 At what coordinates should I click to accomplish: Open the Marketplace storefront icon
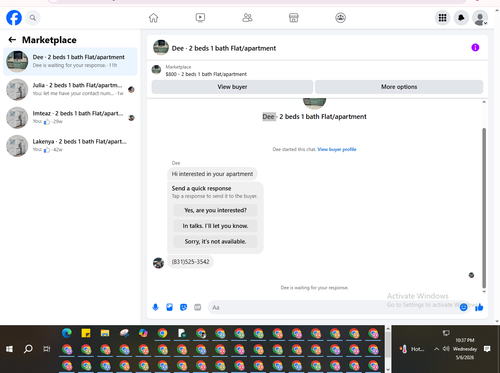(x=294, y=18)
